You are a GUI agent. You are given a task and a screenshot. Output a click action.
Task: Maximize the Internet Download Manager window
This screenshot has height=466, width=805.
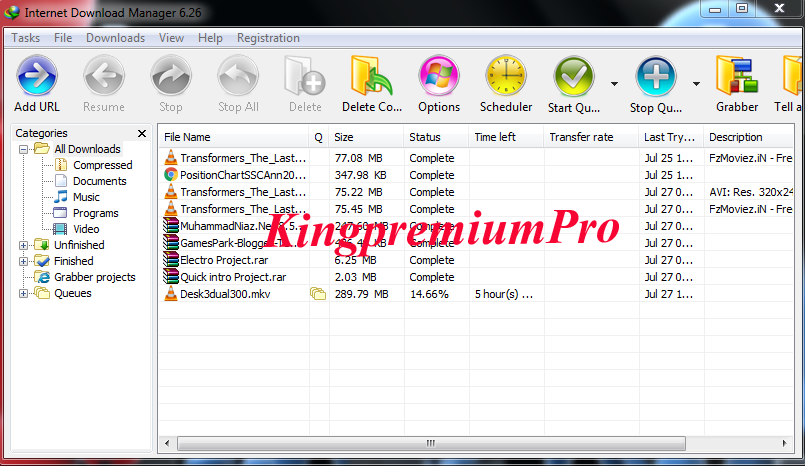pyautogui.click(x=742, y=8)
